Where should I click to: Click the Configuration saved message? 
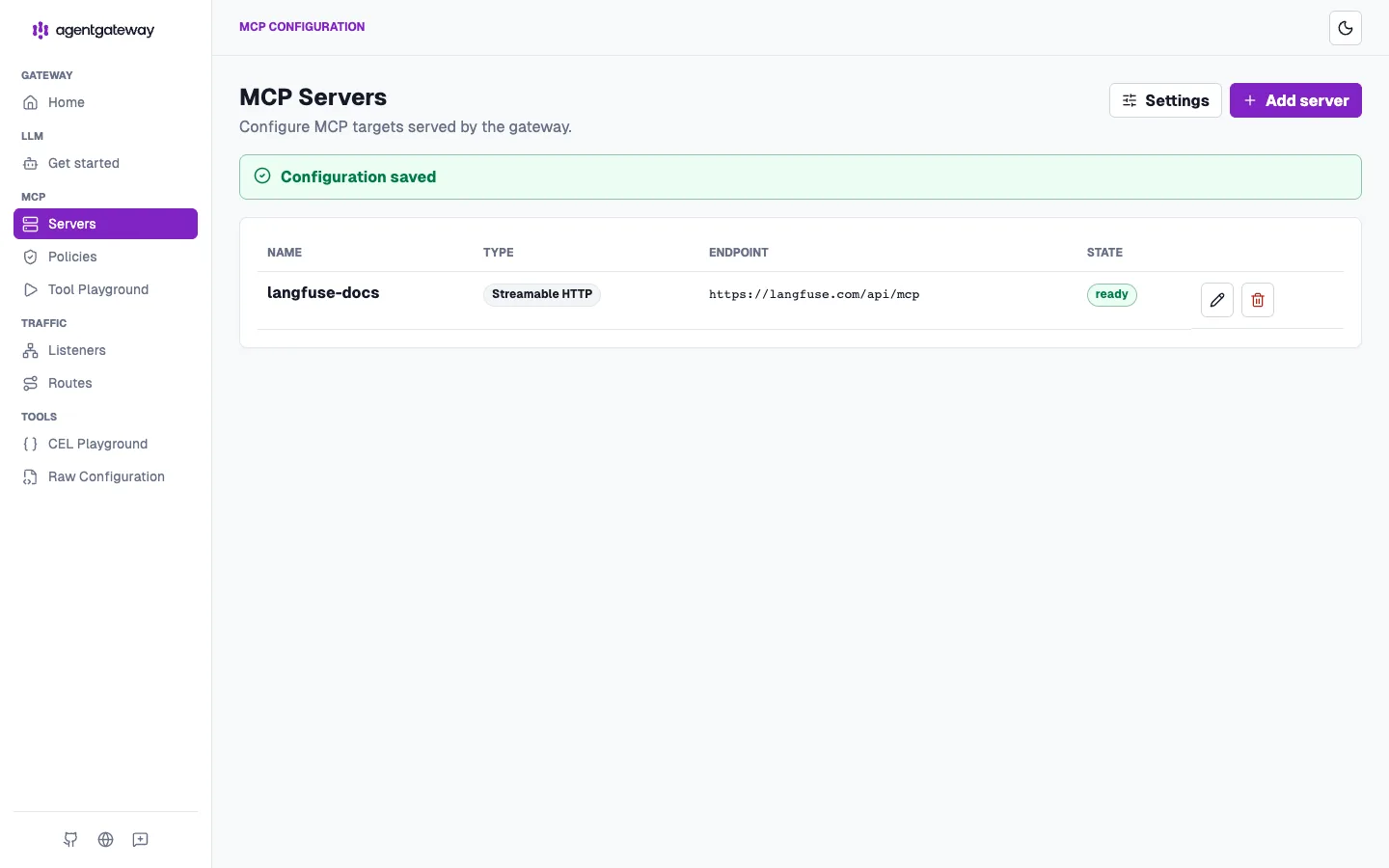coord(359,176)
